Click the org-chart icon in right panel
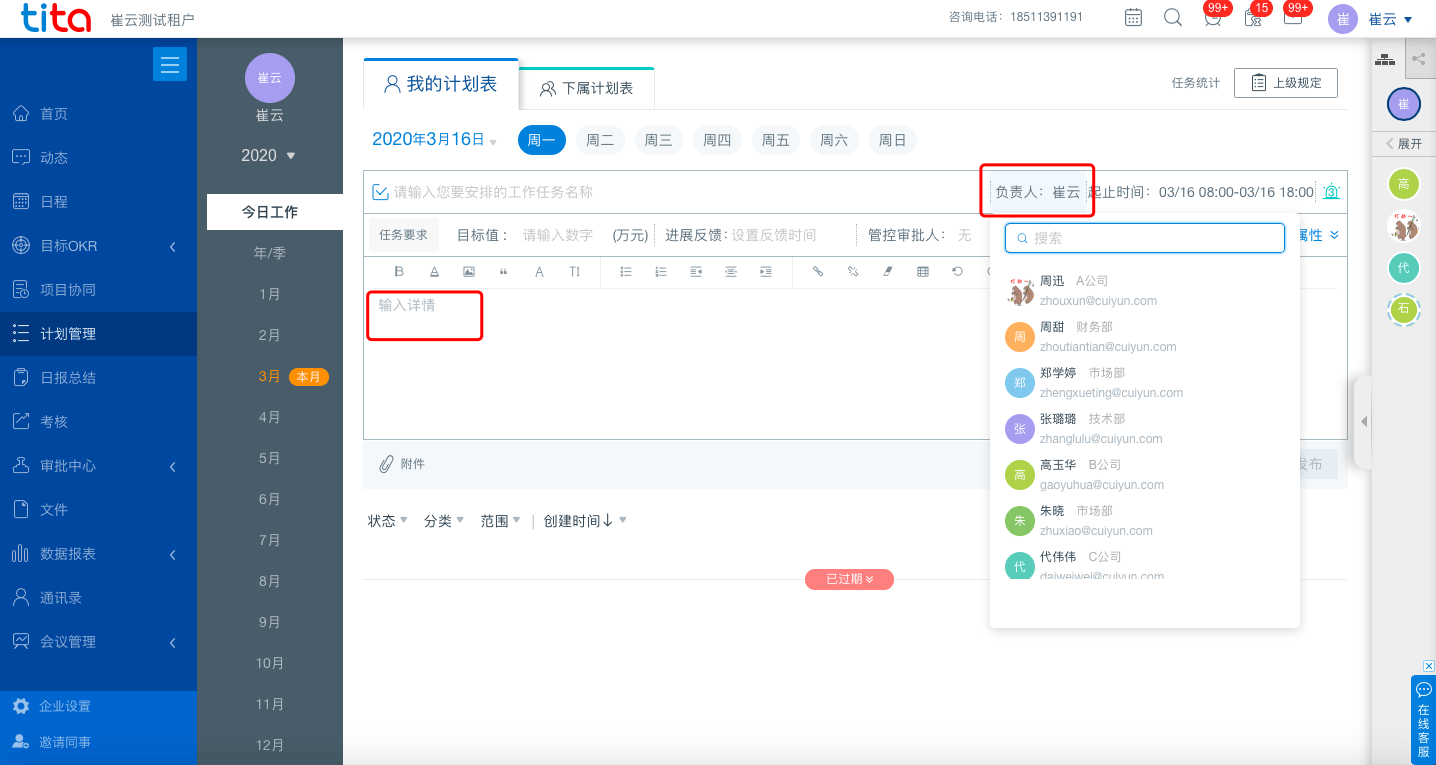1436x765 pixels. [1385, 59]
